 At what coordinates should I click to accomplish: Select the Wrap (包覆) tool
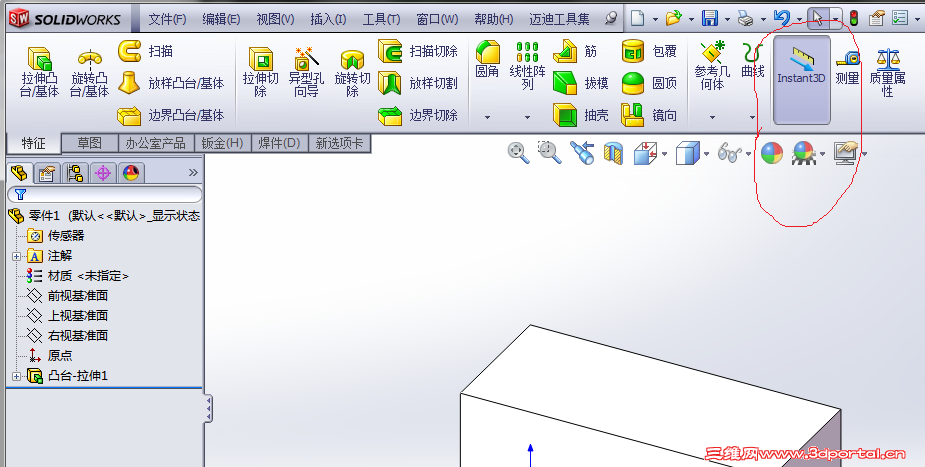(649, 51)
